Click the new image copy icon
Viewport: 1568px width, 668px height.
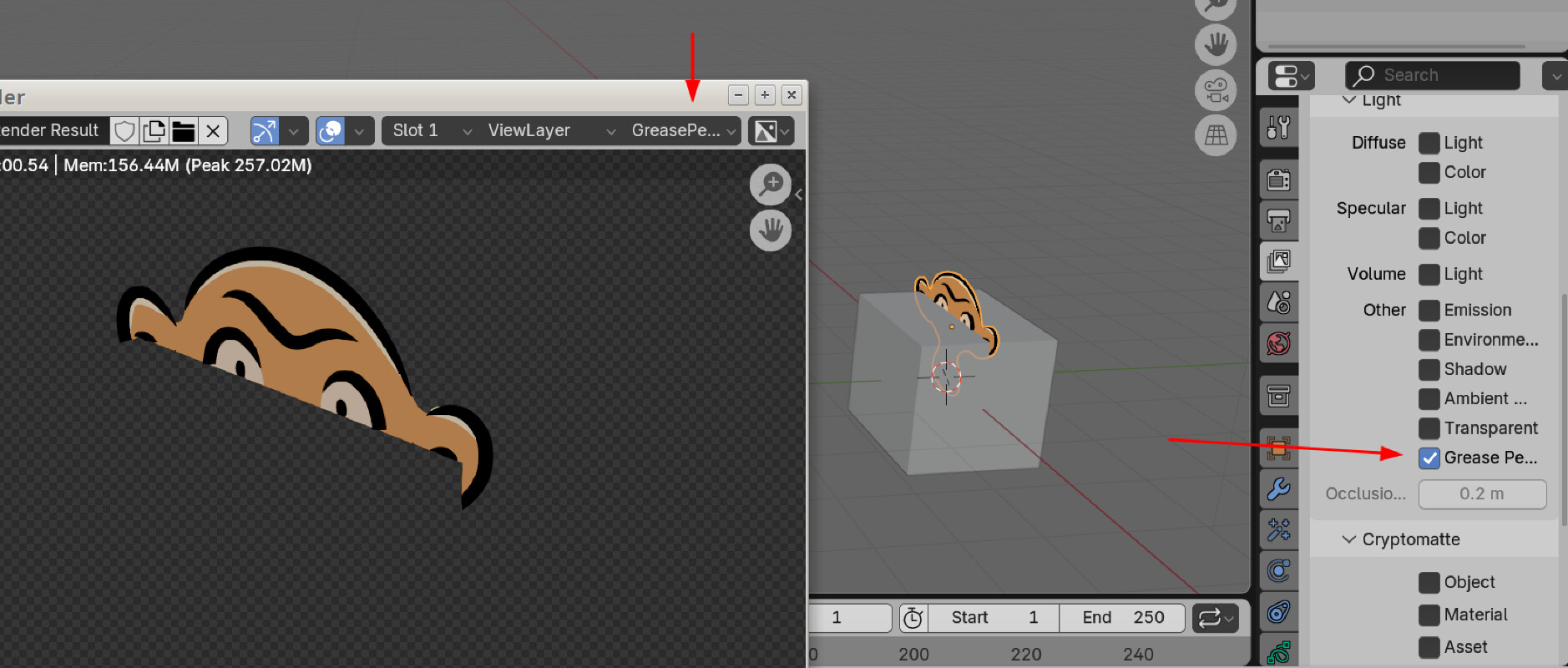tap(154, 131)
